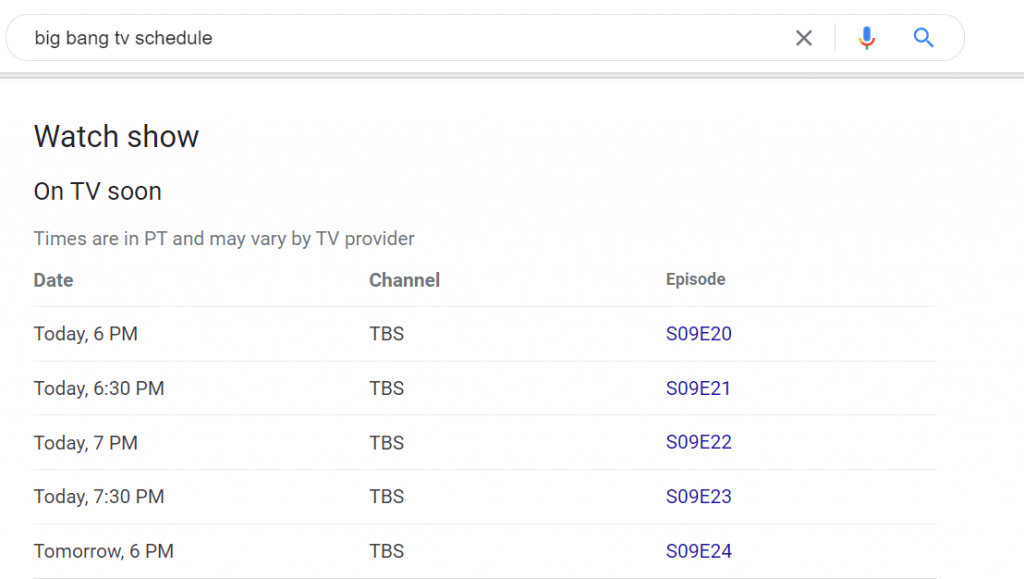
Task: Click TBS in the Today 7:30 PM row
Action: click(387, 497)
